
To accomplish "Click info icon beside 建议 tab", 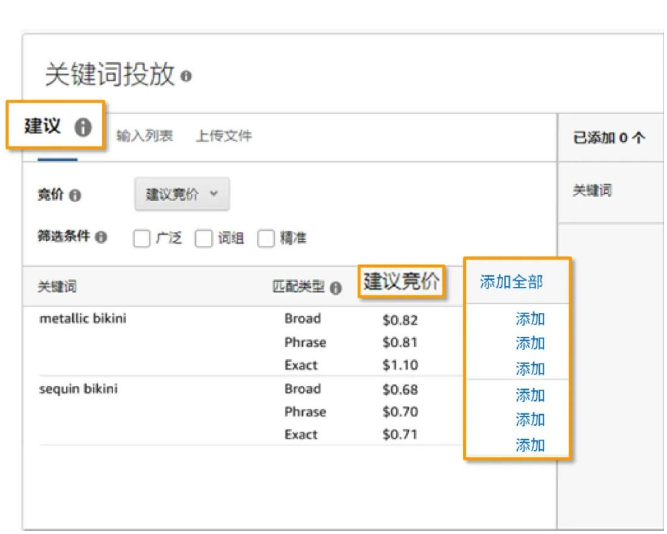I will tap(83, 128).
